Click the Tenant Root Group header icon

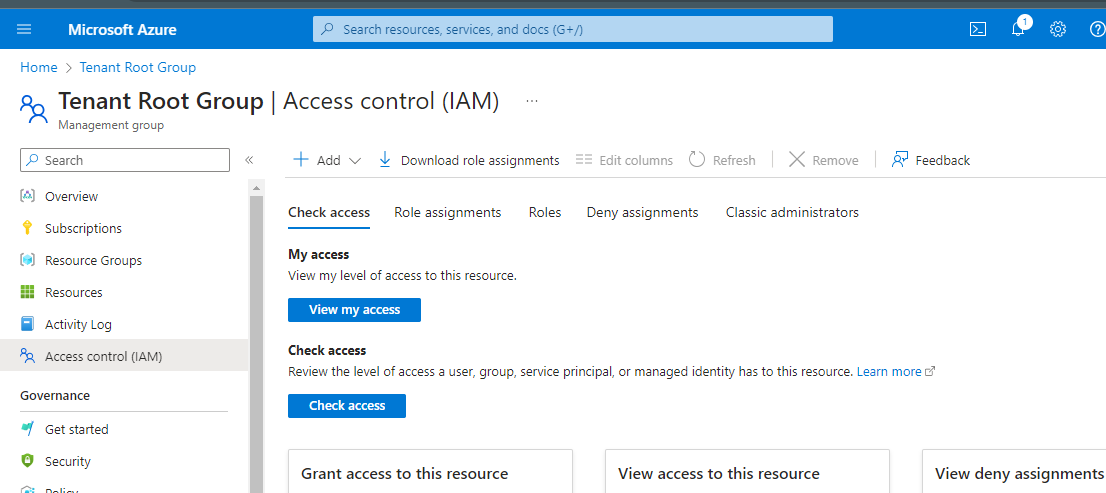(x=33, y=109)
